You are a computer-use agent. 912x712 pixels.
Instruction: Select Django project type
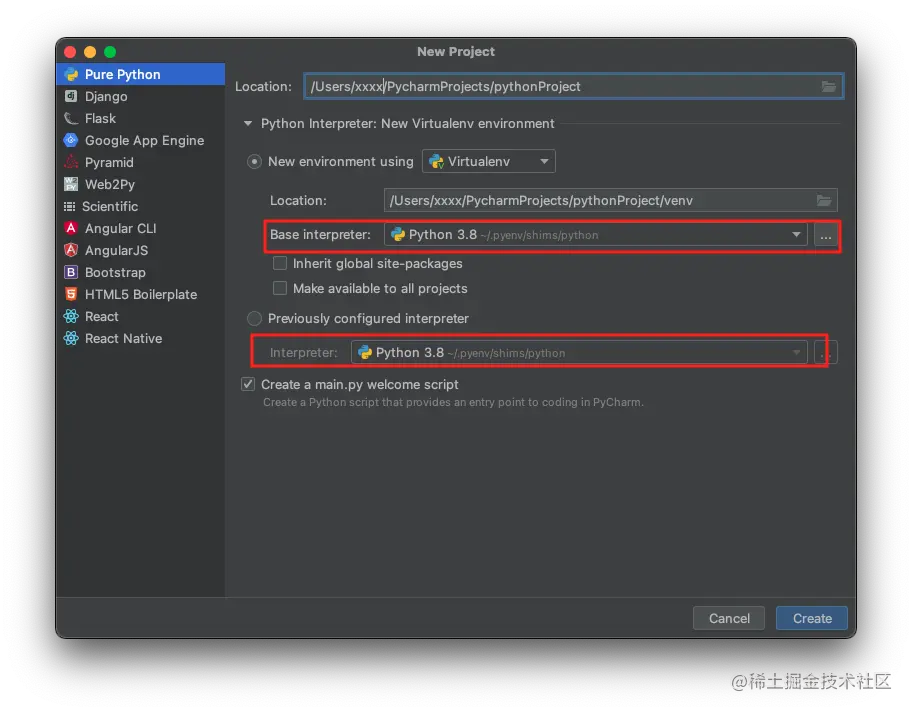[141, 97]
